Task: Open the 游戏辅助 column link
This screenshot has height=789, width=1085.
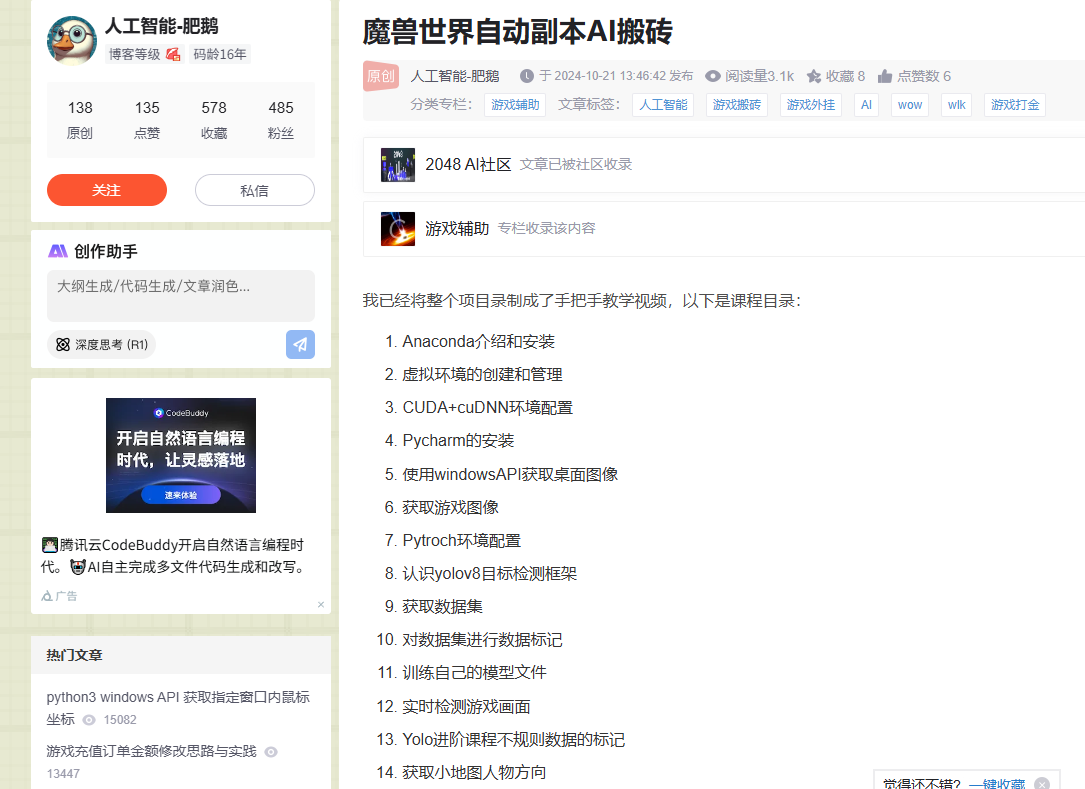Action: tap(457, 228)
